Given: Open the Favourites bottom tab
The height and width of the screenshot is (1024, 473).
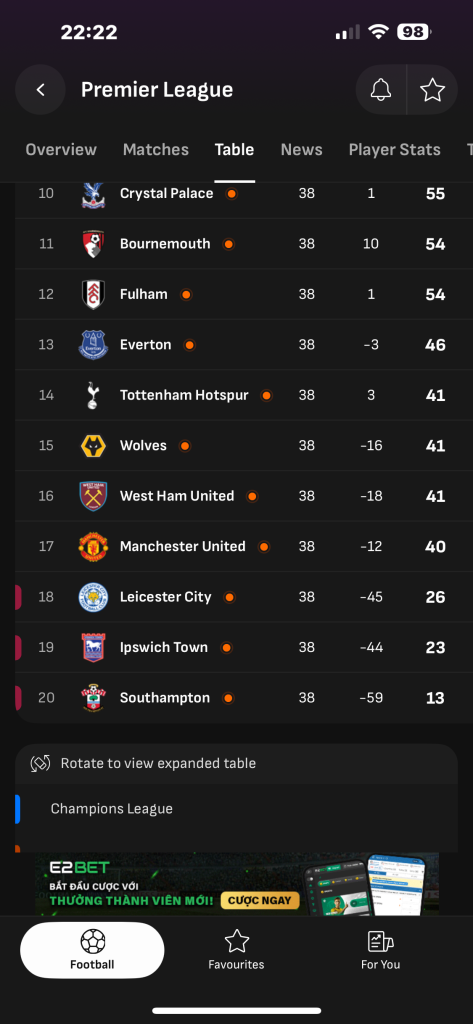Looking at the screenshot, I should (236, 951).
